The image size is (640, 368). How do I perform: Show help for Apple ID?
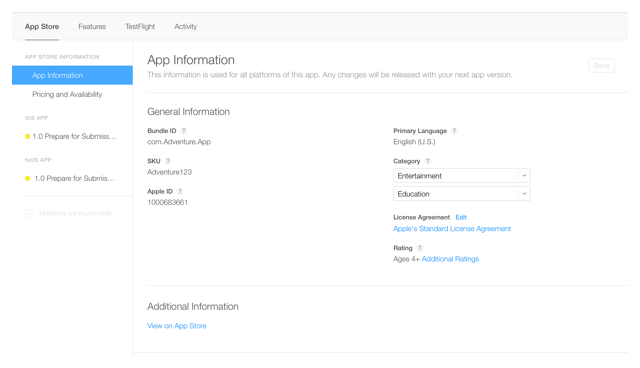(x=180, y=191)
